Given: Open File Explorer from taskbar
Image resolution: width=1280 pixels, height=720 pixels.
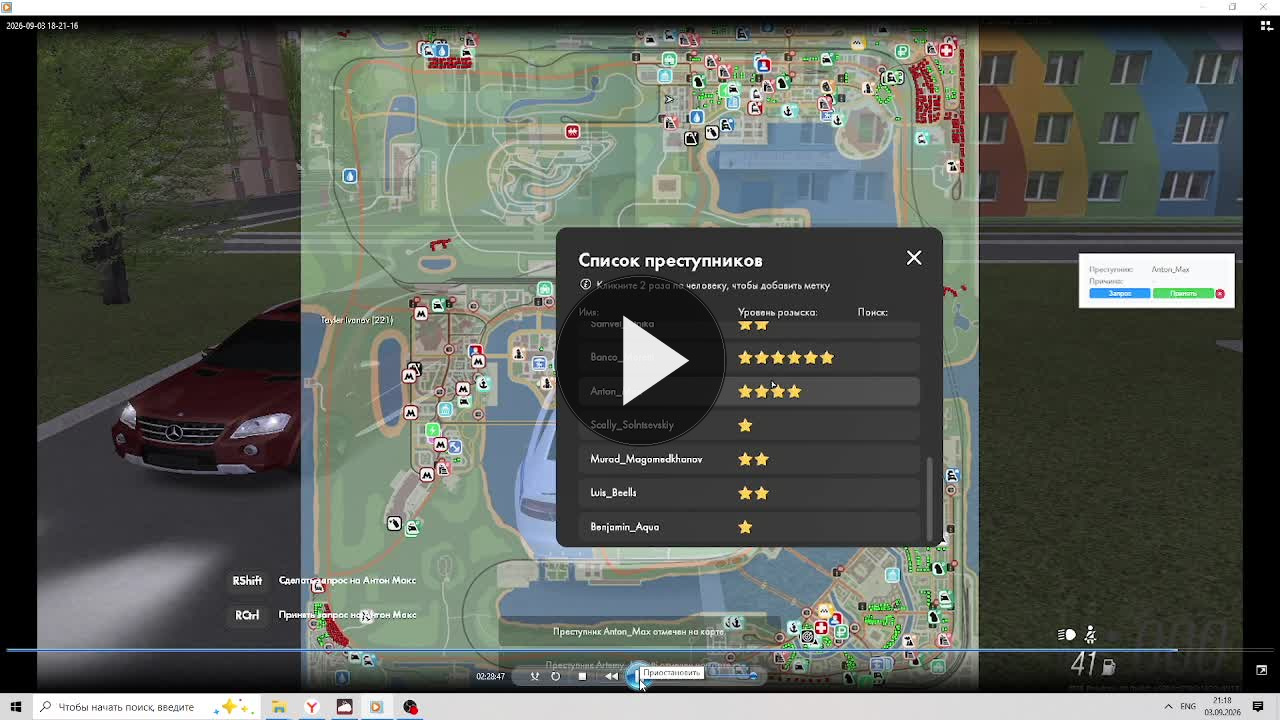Looking at the screenshot, I should 279,707.
